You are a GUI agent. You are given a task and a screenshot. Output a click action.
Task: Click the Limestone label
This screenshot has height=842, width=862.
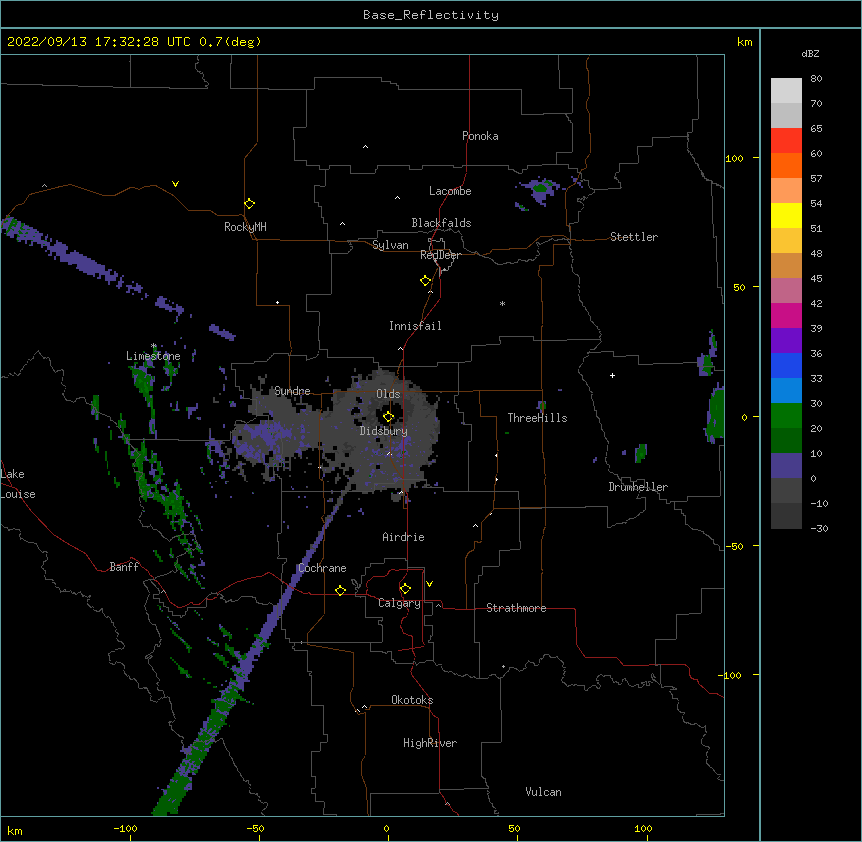coord(153,356)
